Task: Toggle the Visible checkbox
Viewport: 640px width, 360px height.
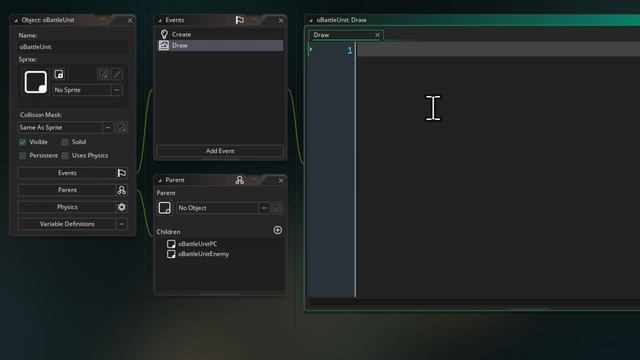Action: coord(22,142)
